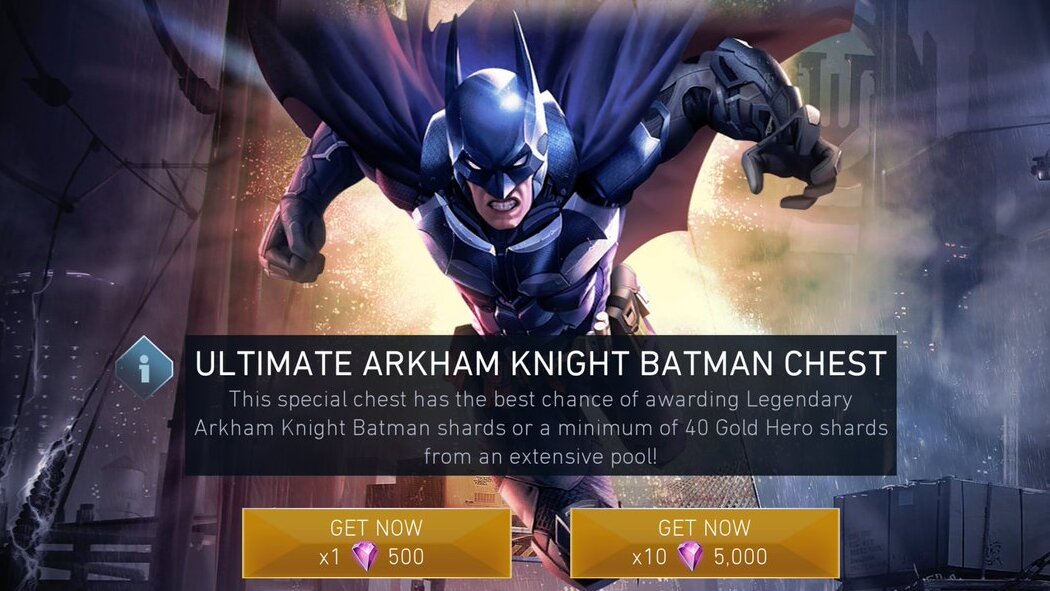The height and width of the screenshot is (591, 1050).
Task: Click the stacked crates in the background
Action: [941, 529]
